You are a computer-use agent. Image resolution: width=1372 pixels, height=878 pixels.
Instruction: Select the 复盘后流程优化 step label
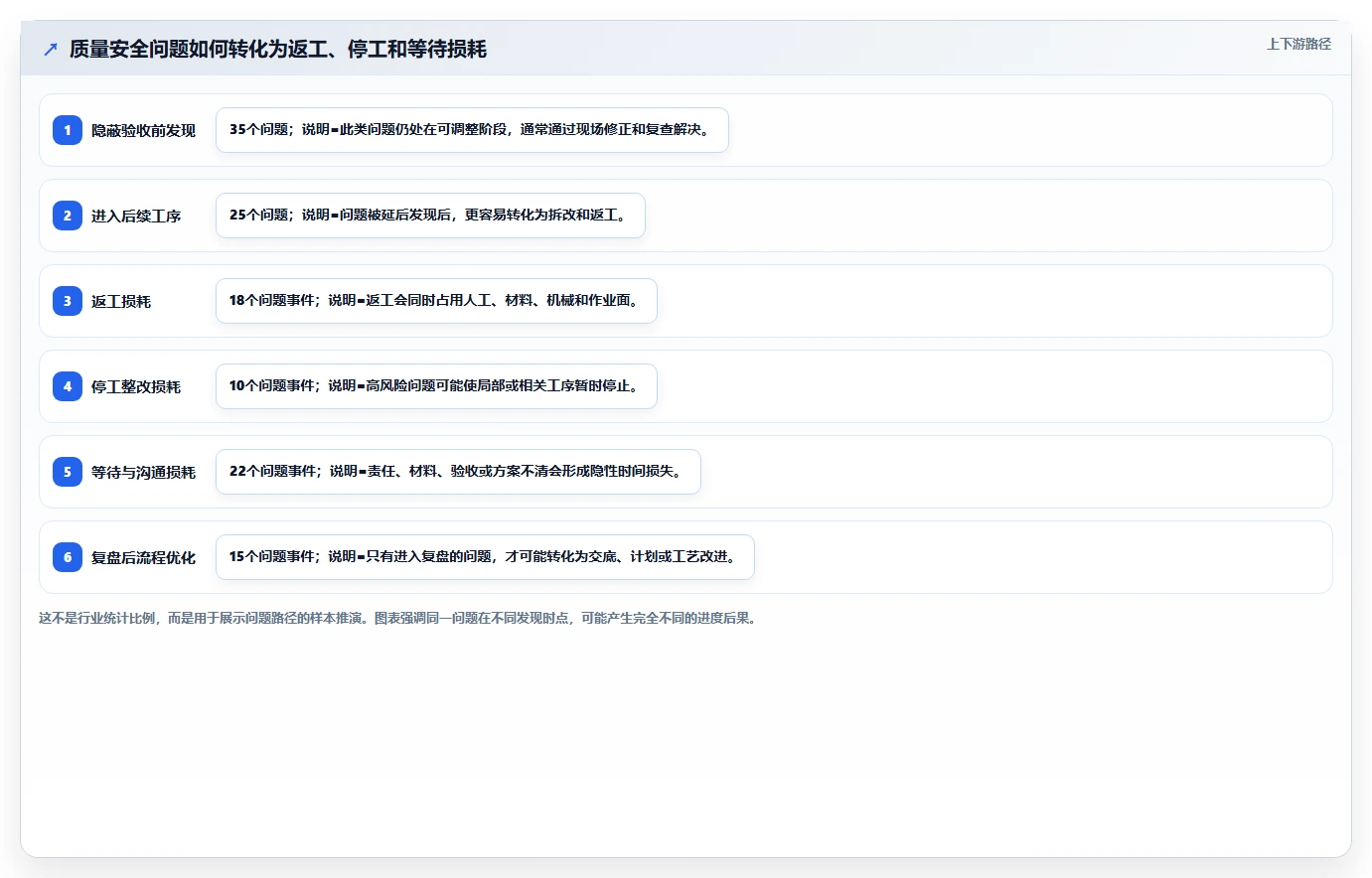pos(143,557)
